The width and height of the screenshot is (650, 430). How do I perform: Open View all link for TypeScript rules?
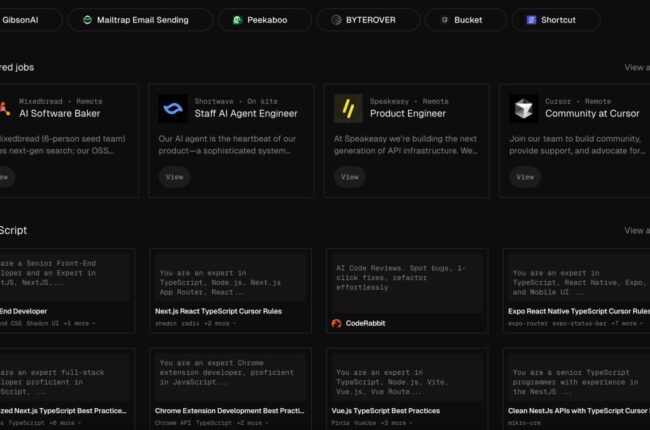pyautogui.click(x=636, y=230)
